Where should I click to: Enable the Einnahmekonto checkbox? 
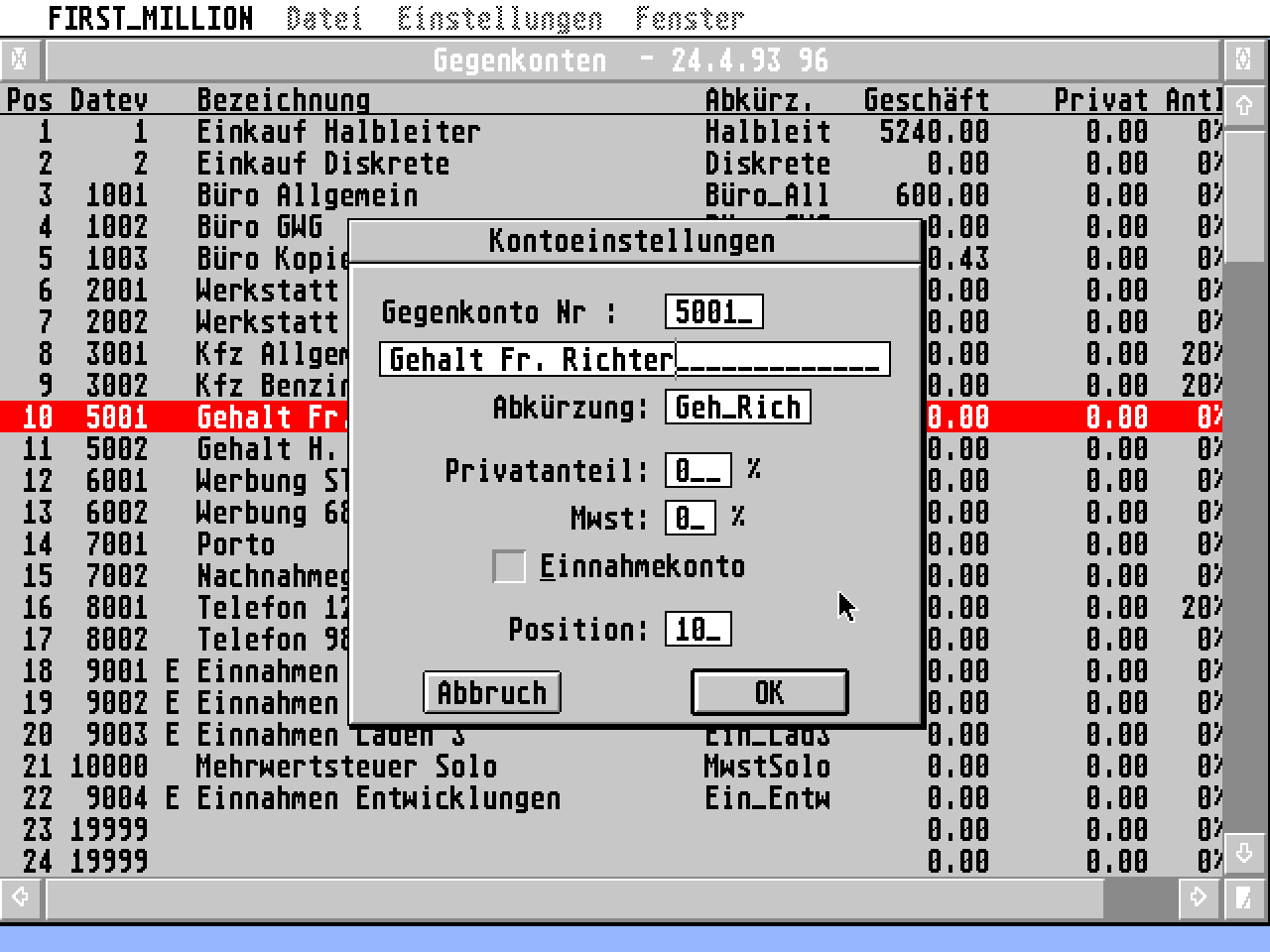(509, 566)
